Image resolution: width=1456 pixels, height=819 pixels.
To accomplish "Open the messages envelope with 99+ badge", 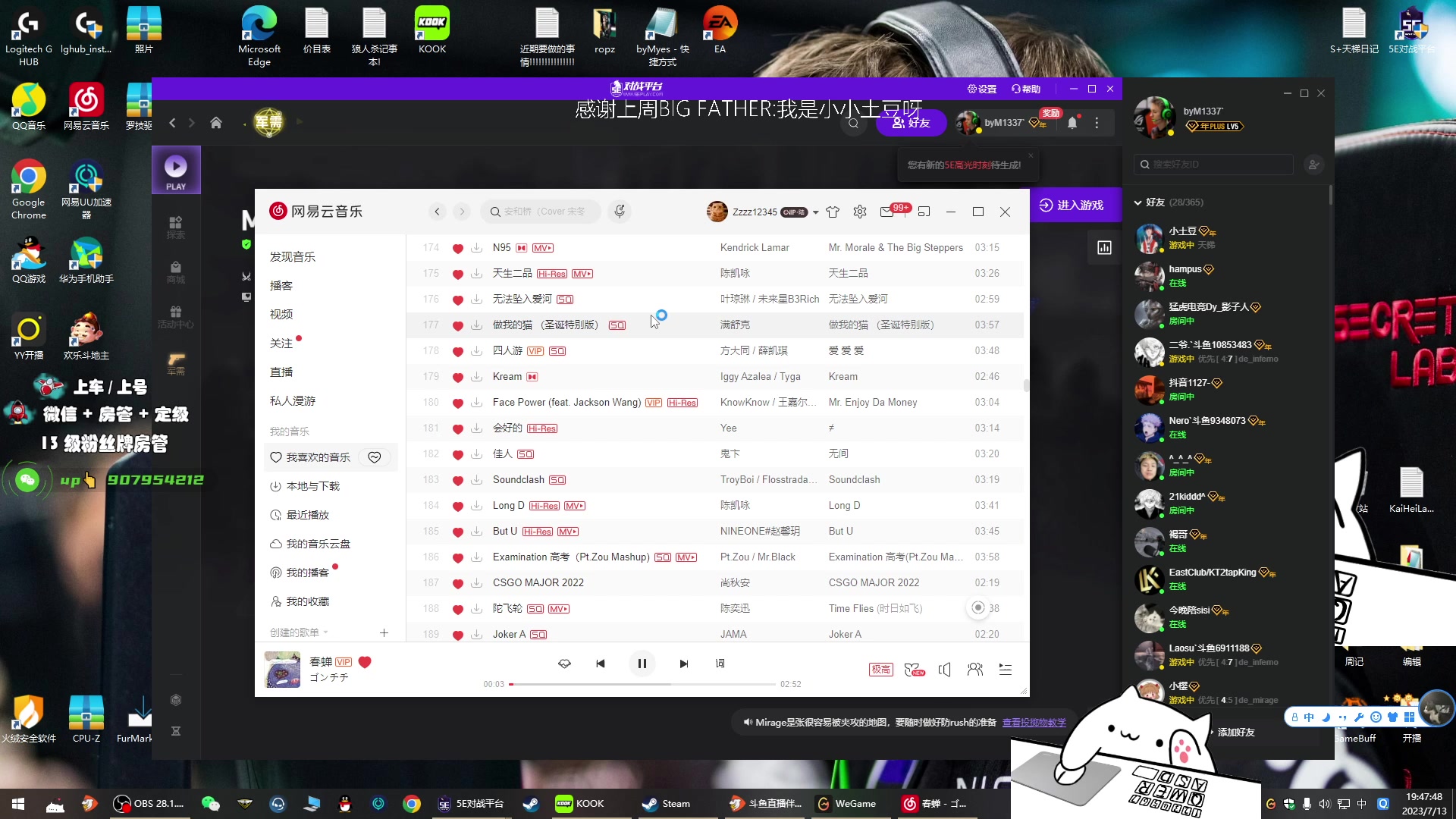I will [886, 212].
